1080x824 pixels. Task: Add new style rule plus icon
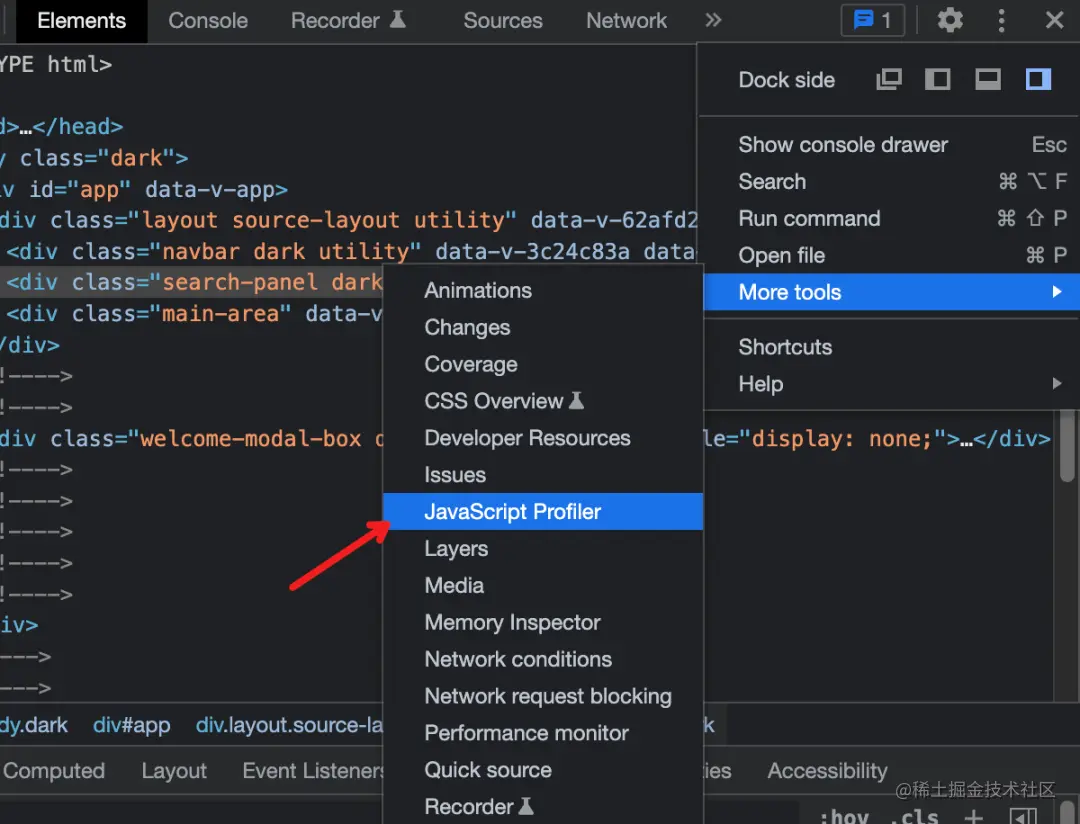click(x=973, y=817)
